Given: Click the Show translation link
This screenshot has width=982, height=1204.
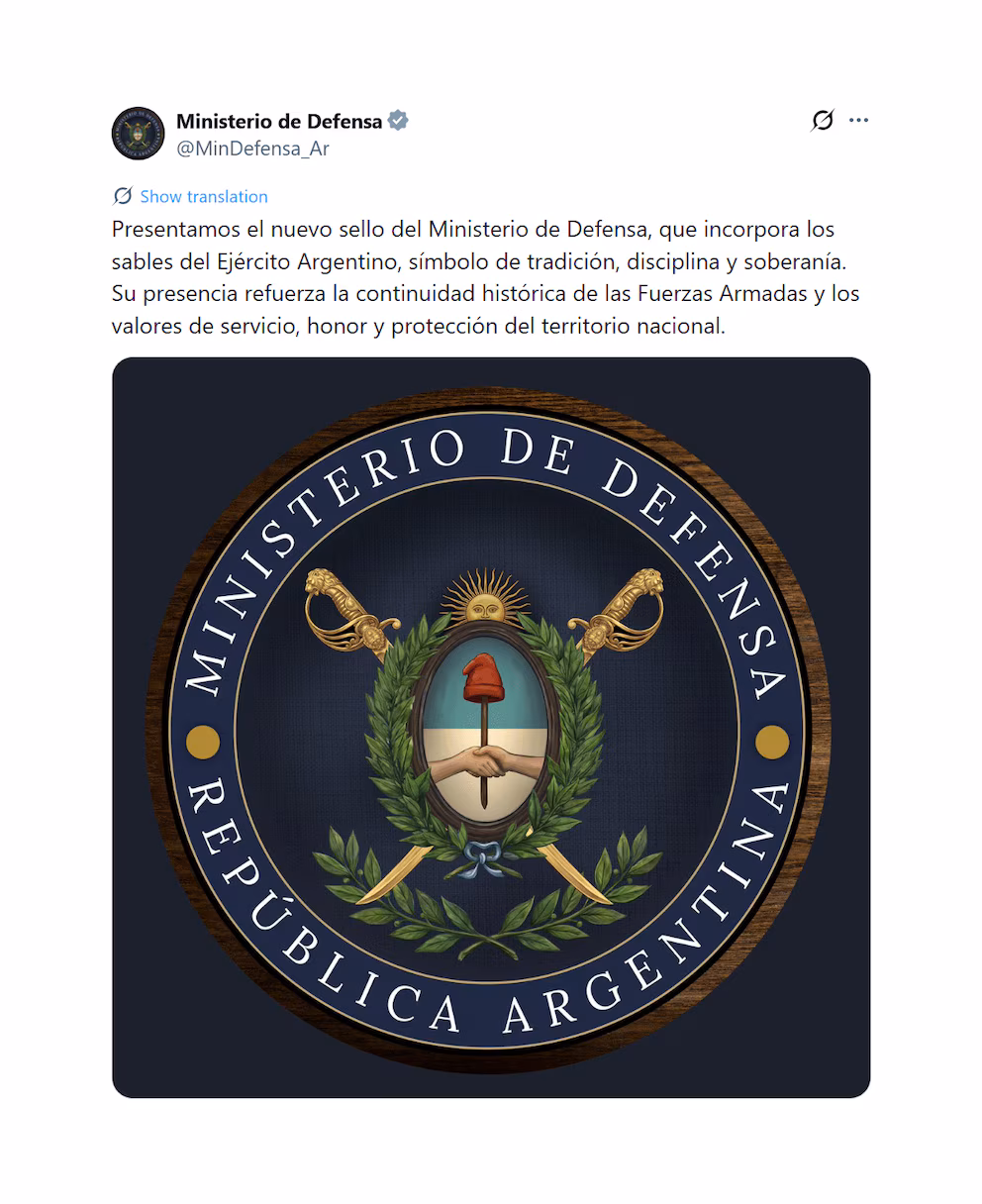Looking at the screenshot, I should [x=204, y=196].
